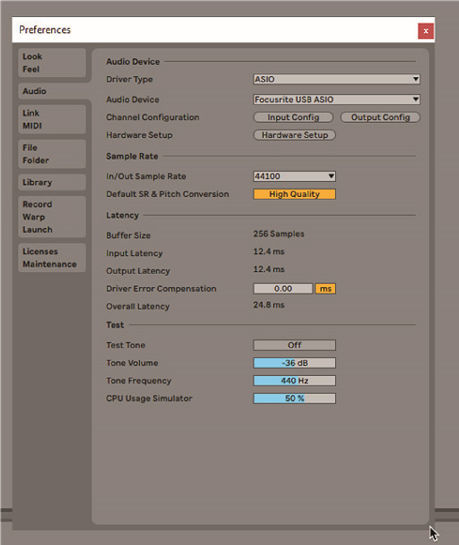
Task: Switch to the File Folder tab
Action: tap(52, 154)
